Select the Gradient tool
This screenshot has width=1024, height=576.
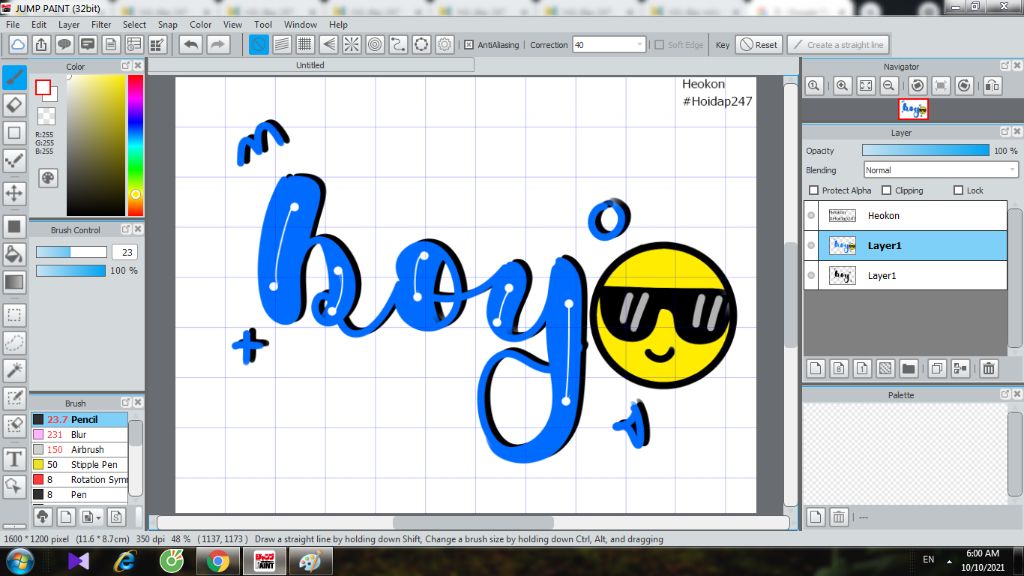point(14,282)
